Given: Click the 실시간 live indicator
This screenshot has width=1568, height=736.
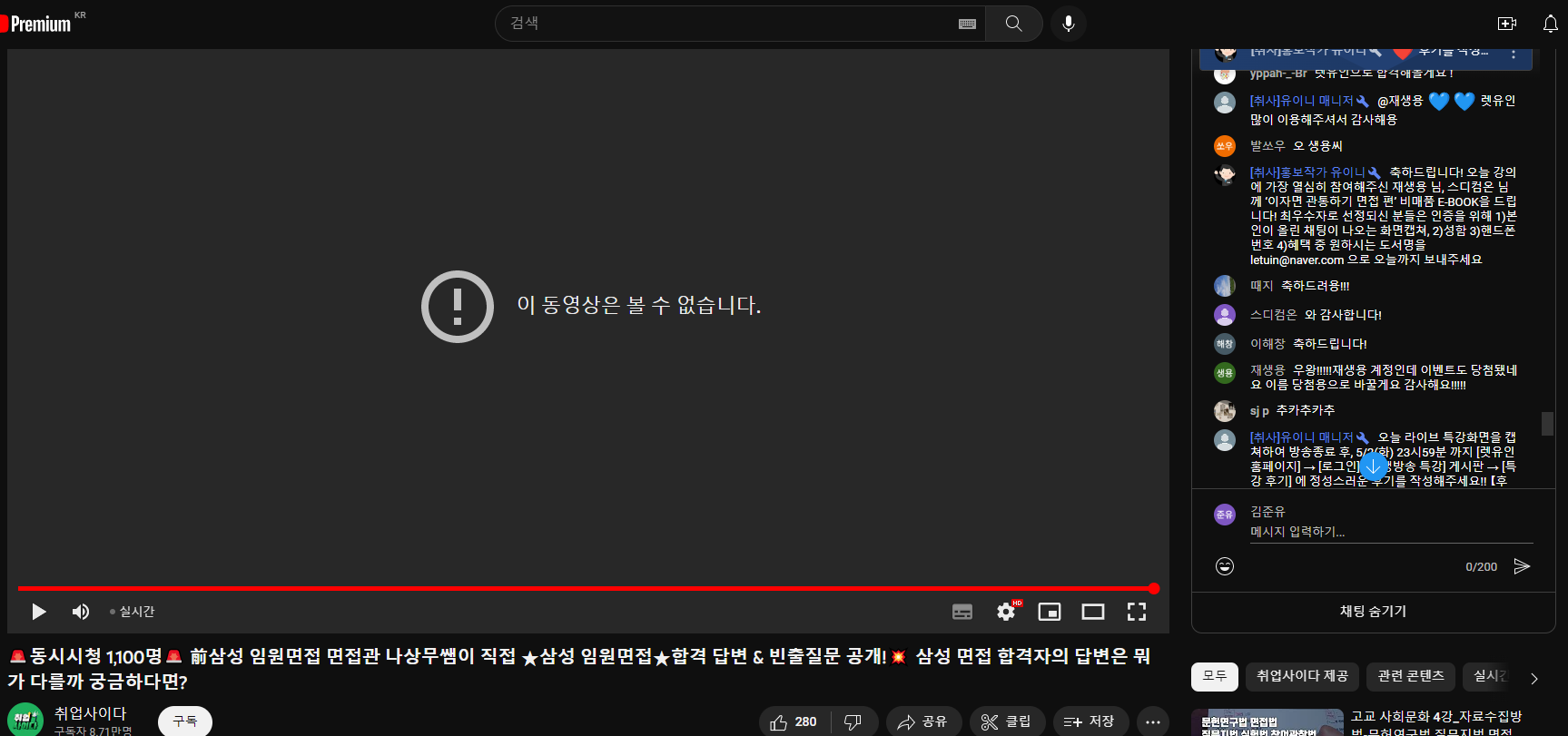Looking at the screenshot, I should (133, 612).
